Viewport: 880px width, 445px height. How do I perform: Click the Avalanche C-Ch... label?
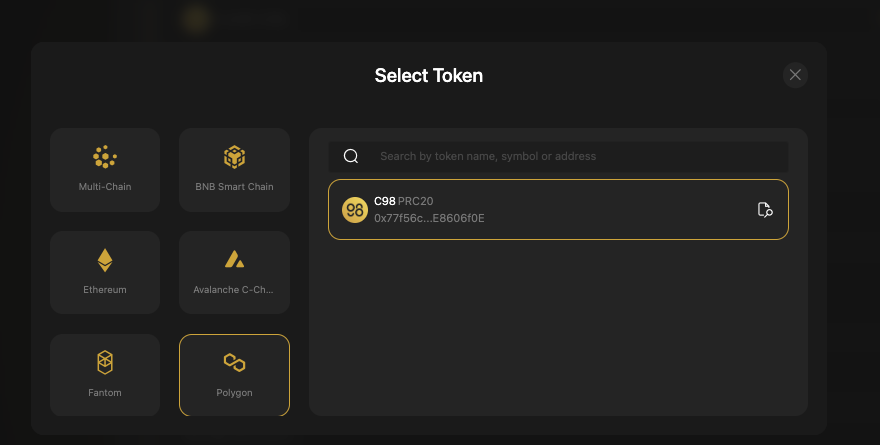234,290
